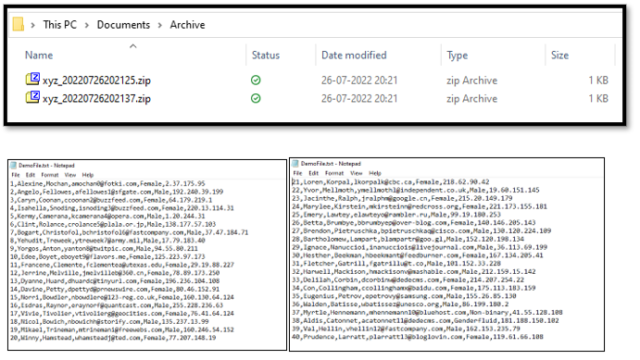Click zip Archive type of xyz_20220726202137.zip
Screen dimensions: 640x360
(472, 99)
